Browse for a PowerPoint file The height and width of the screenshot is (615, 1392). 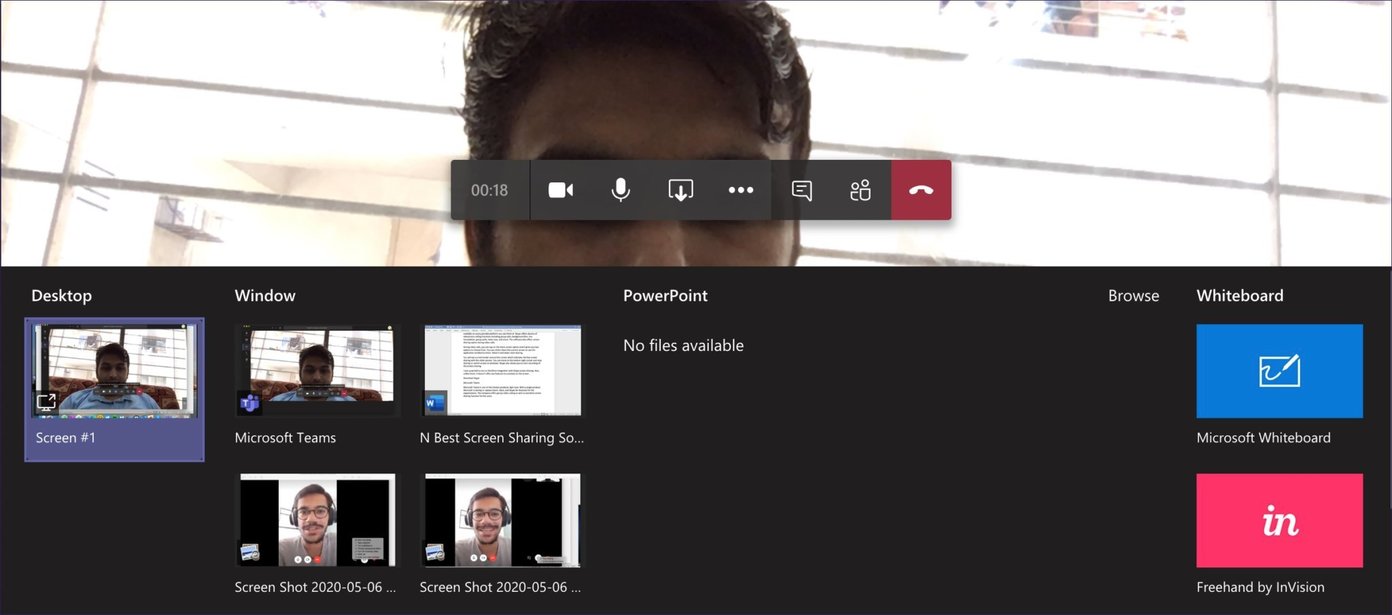click(1133, 295)
